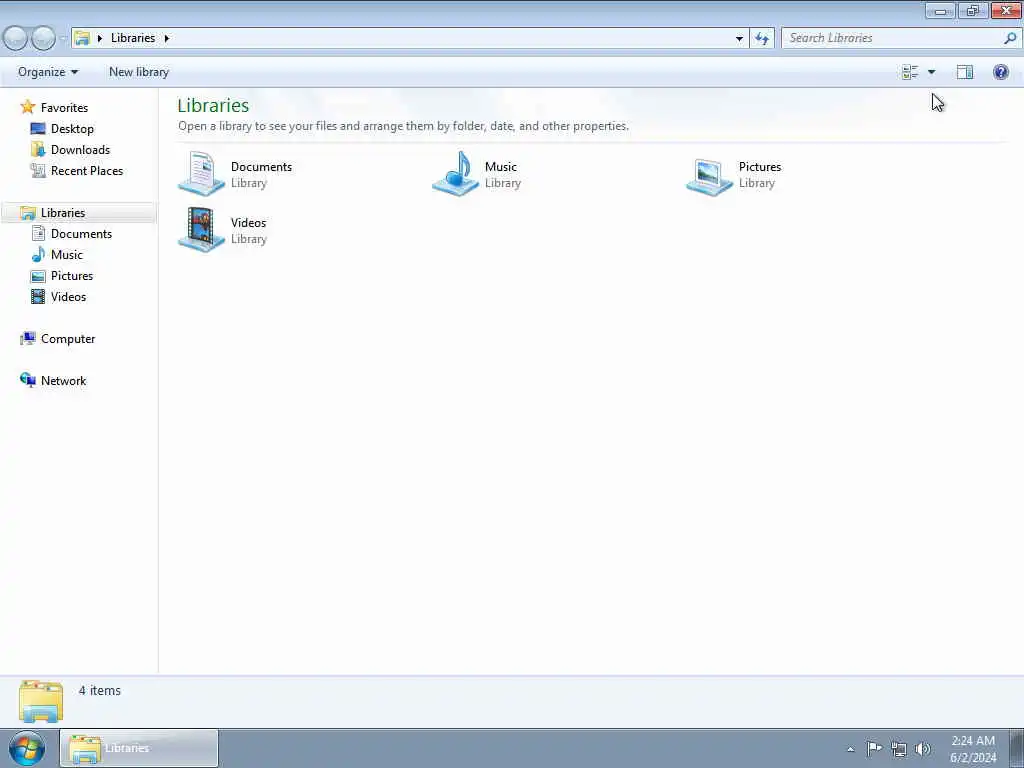Viewport: 1024px width, 768px height.
Task: Select Computer label in navigation pane
Action: point(68,339)
